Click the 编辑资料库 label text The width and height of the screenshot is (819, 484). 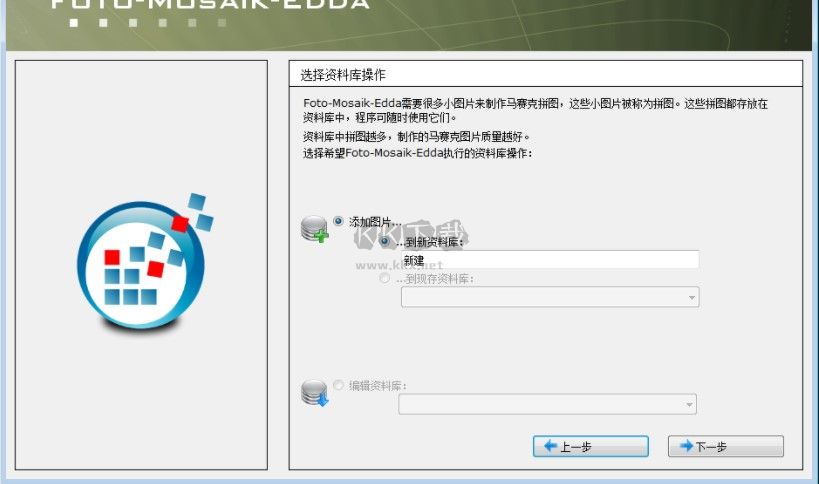(x=378, y=386)
